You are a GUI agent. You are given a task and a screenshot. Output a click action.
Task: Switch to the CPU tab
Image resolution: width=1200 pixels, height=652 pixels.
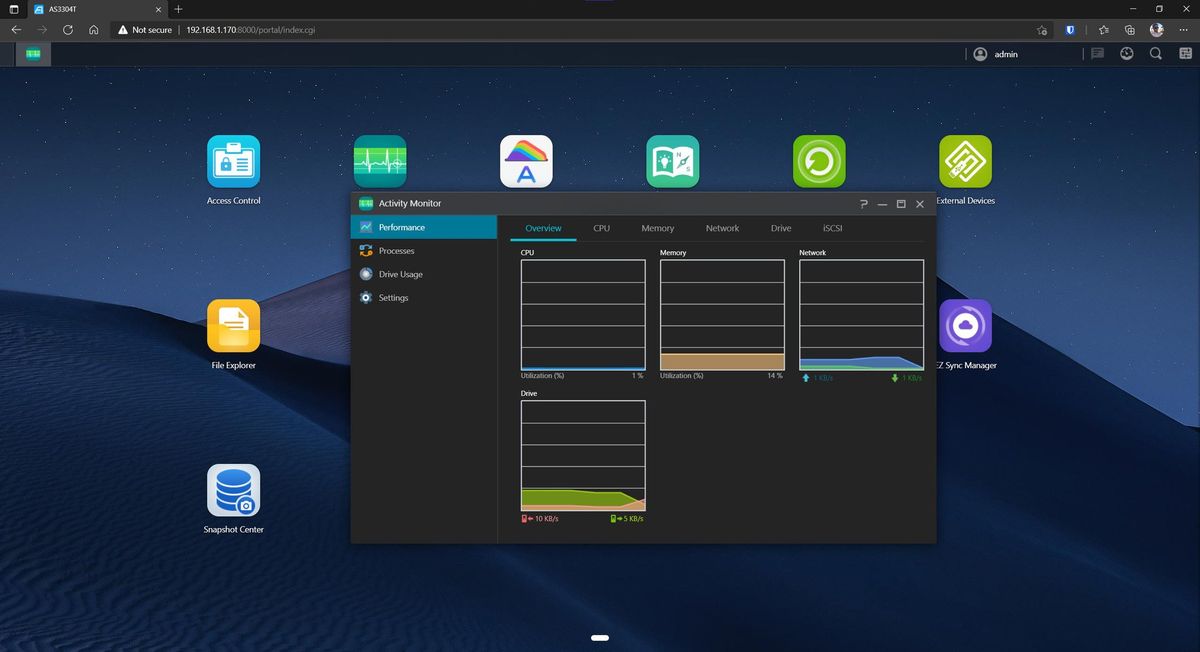(601, 228)
